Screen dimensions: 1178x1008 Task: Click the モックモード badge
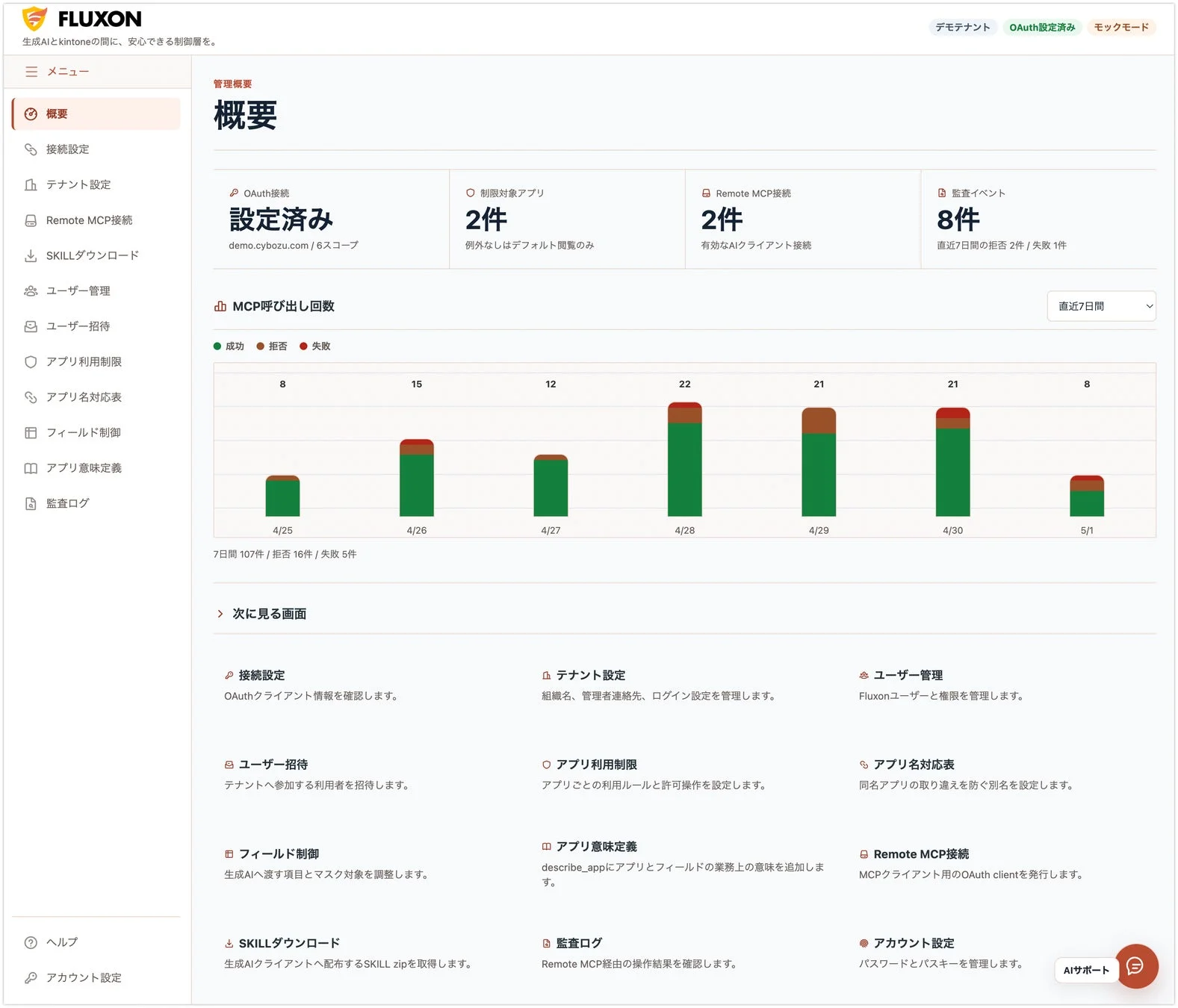1121,28
